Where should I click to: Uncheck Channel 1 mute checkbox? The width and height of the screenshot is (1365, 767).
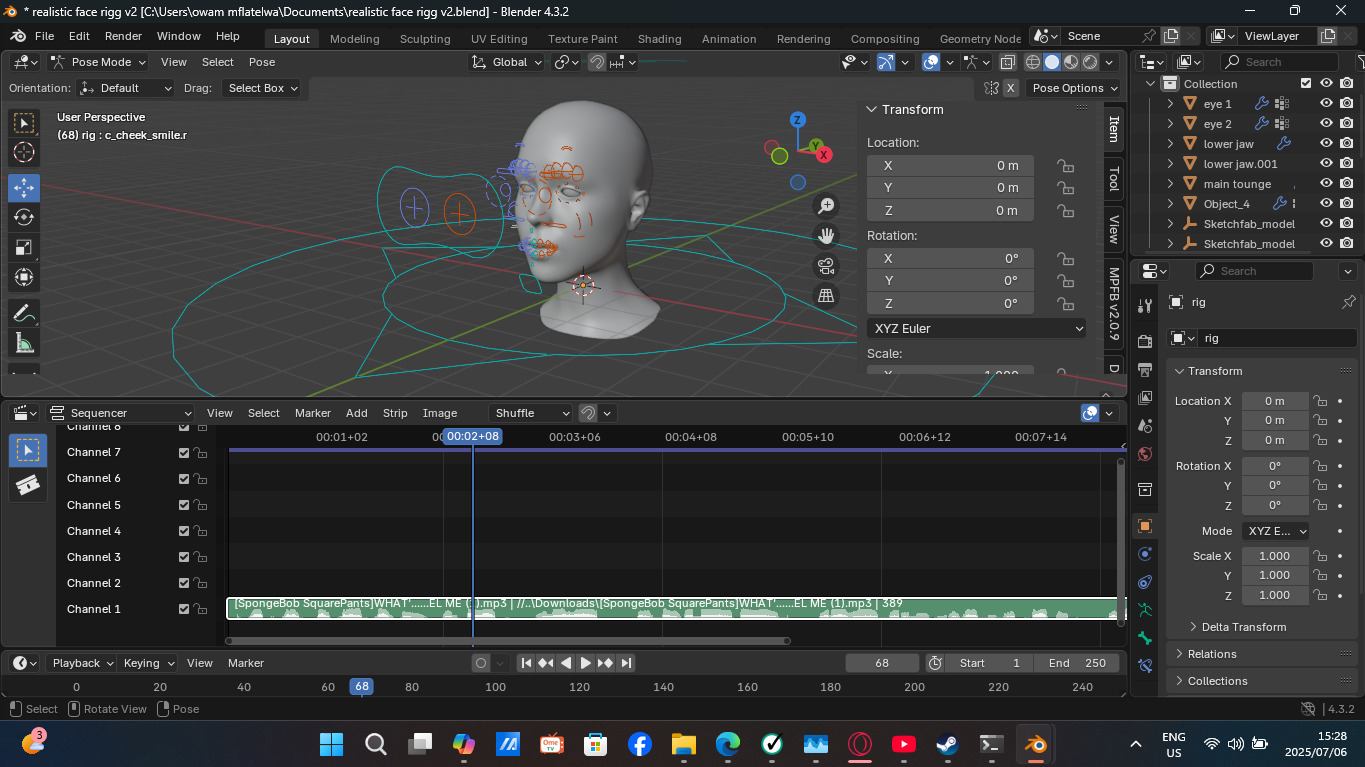184,609
